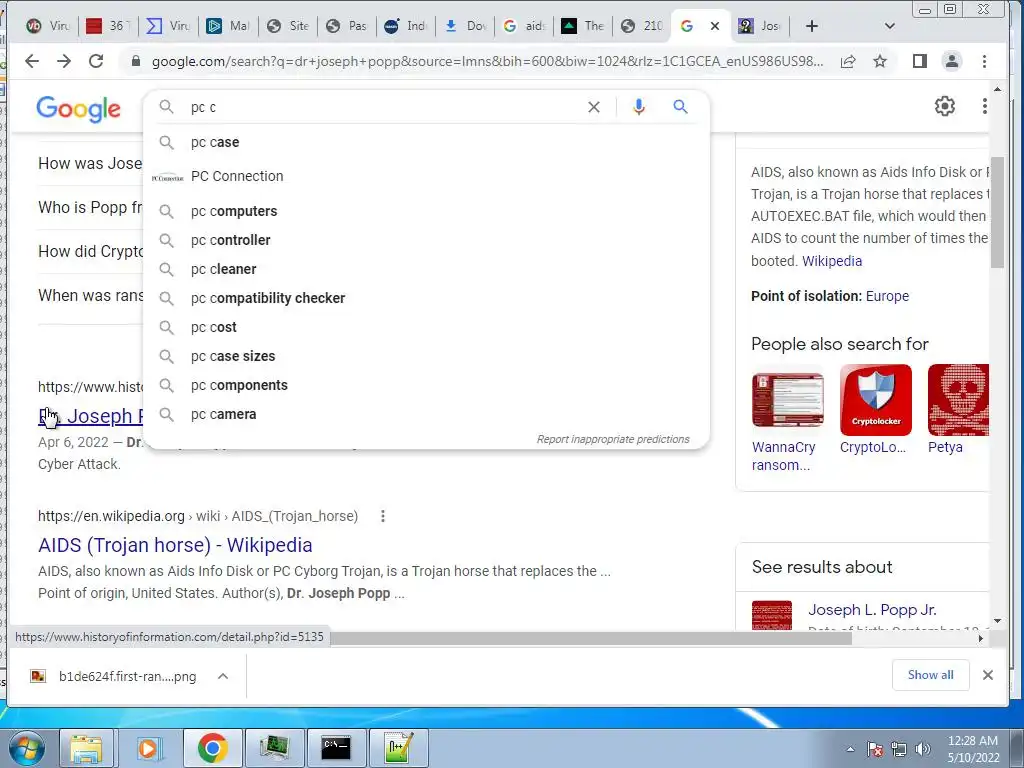This screenshot has height=768, width=1024.
Task: Show hidden system tray icons
Action: point(850,749)
